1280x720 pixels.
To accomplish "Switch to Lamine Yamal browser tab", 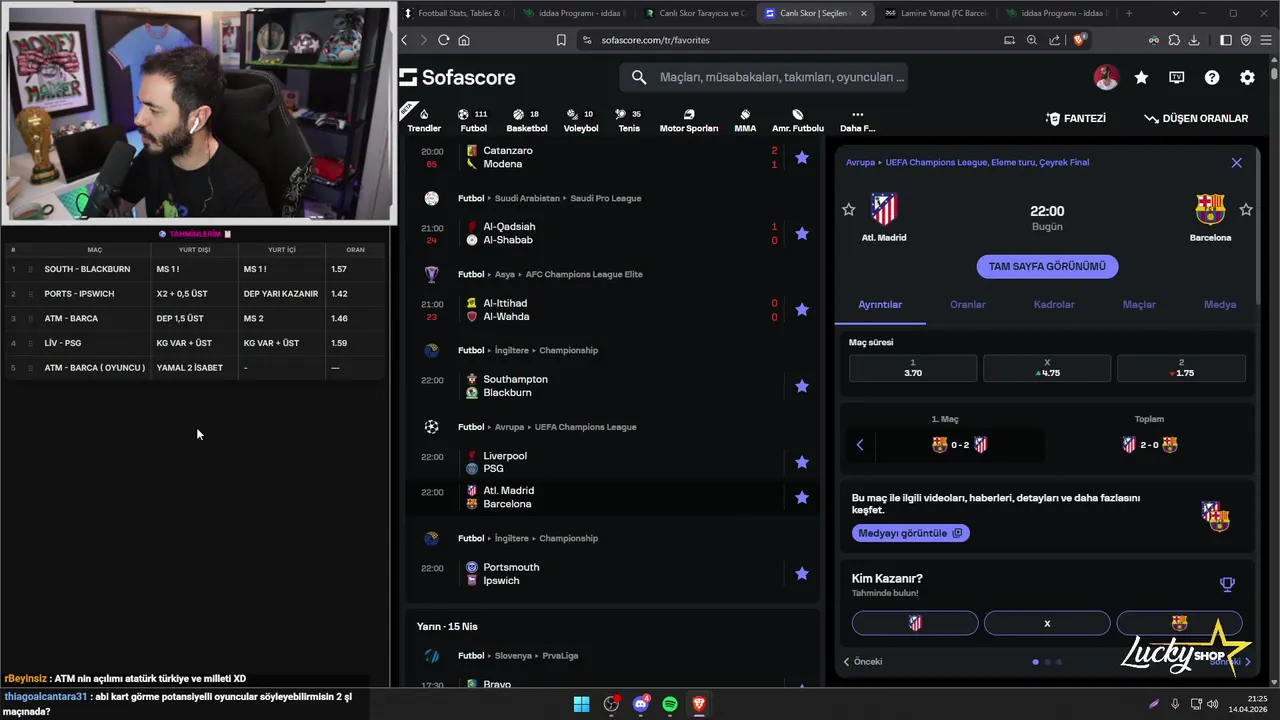I will click(936, 13).
